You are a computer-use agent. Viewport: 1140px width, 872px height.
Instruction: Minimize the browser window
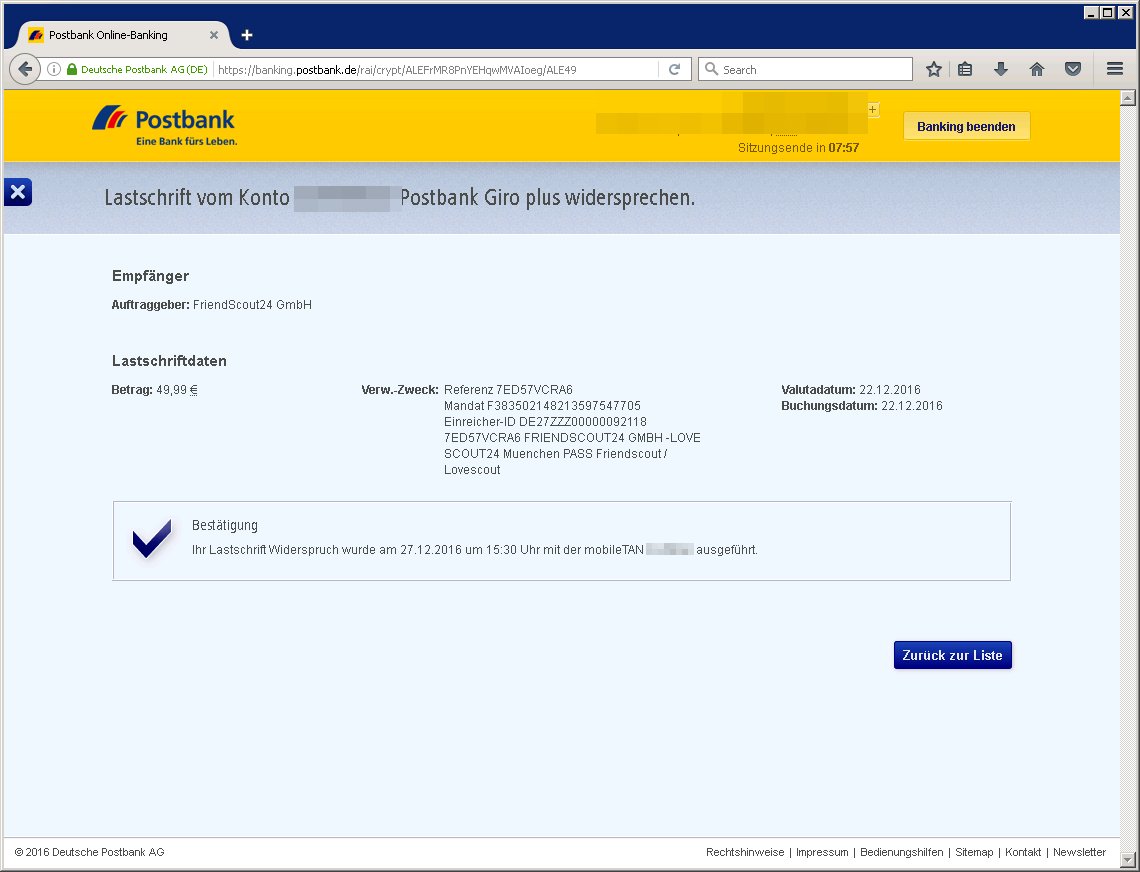tap(1091, 12)
